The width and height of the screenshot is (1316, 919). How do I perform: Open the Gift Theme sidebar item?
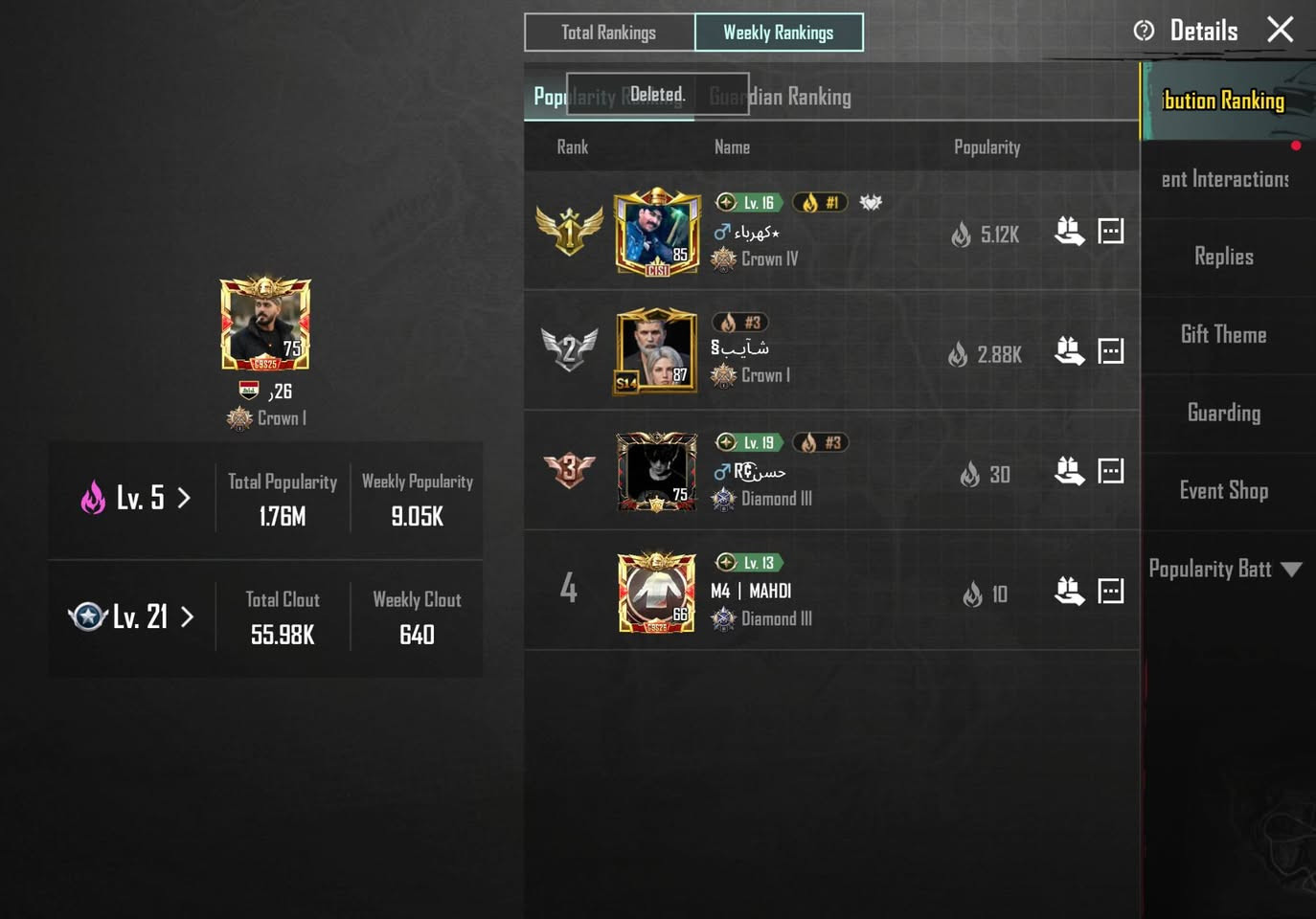tap(1224, 335)
